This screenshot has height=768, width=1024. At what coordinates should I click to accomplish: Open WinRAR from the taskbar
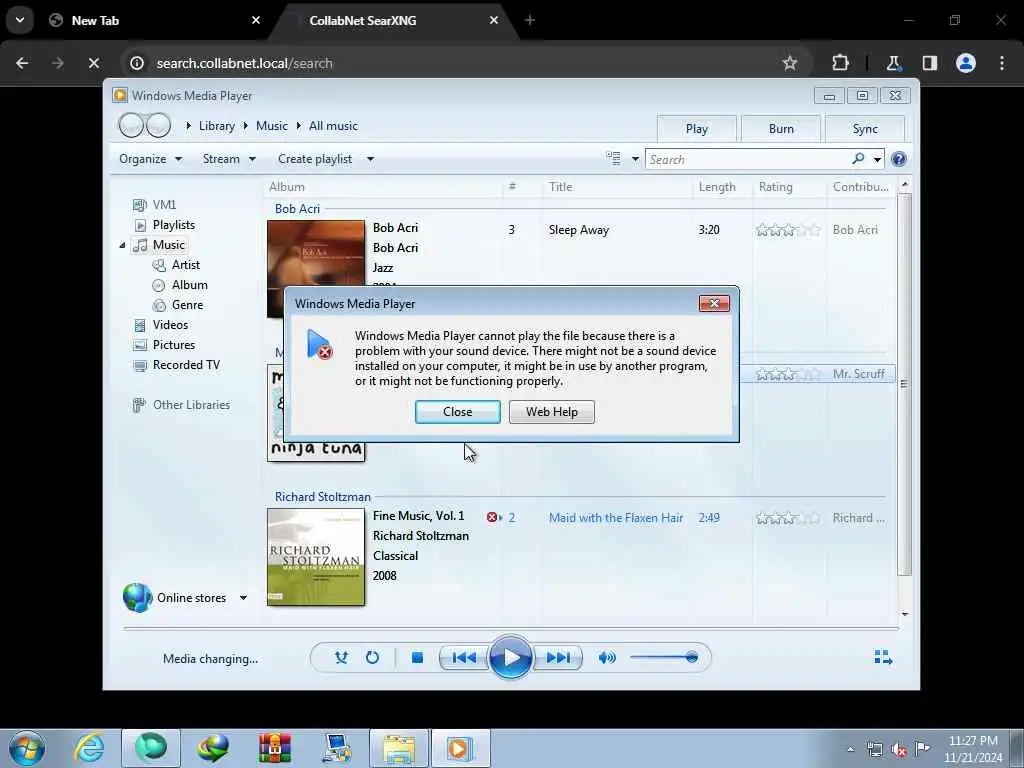tap(274, 748)
